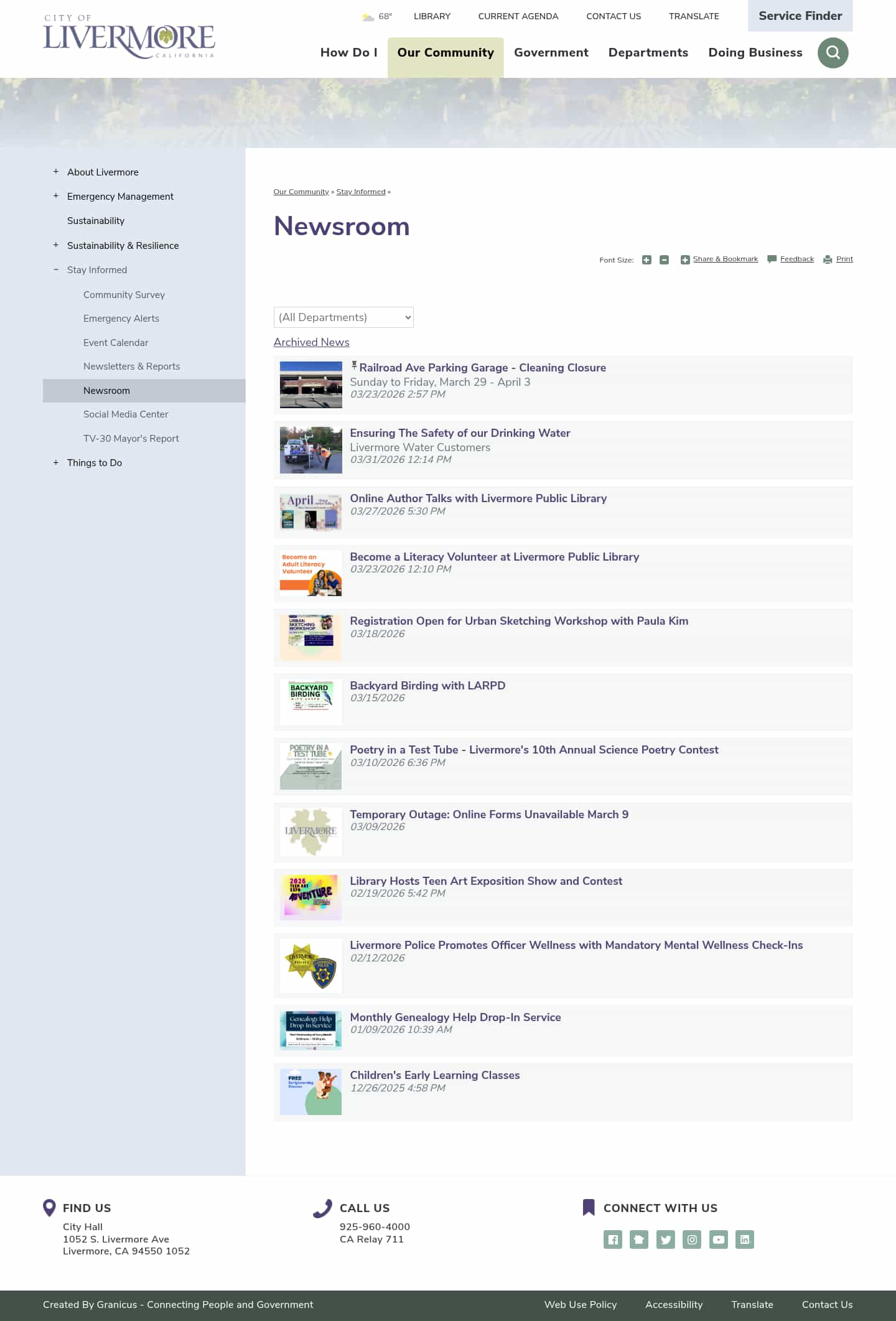Click the Share & Bookmark plus icon
896x1321 pixels.
click(x=685, y=260)
